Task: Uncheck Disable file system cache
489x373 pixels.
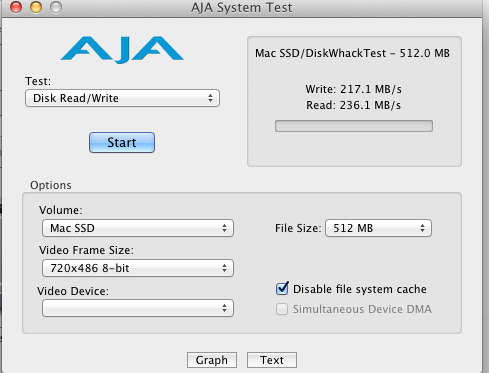Action: (x=282, y=289)
